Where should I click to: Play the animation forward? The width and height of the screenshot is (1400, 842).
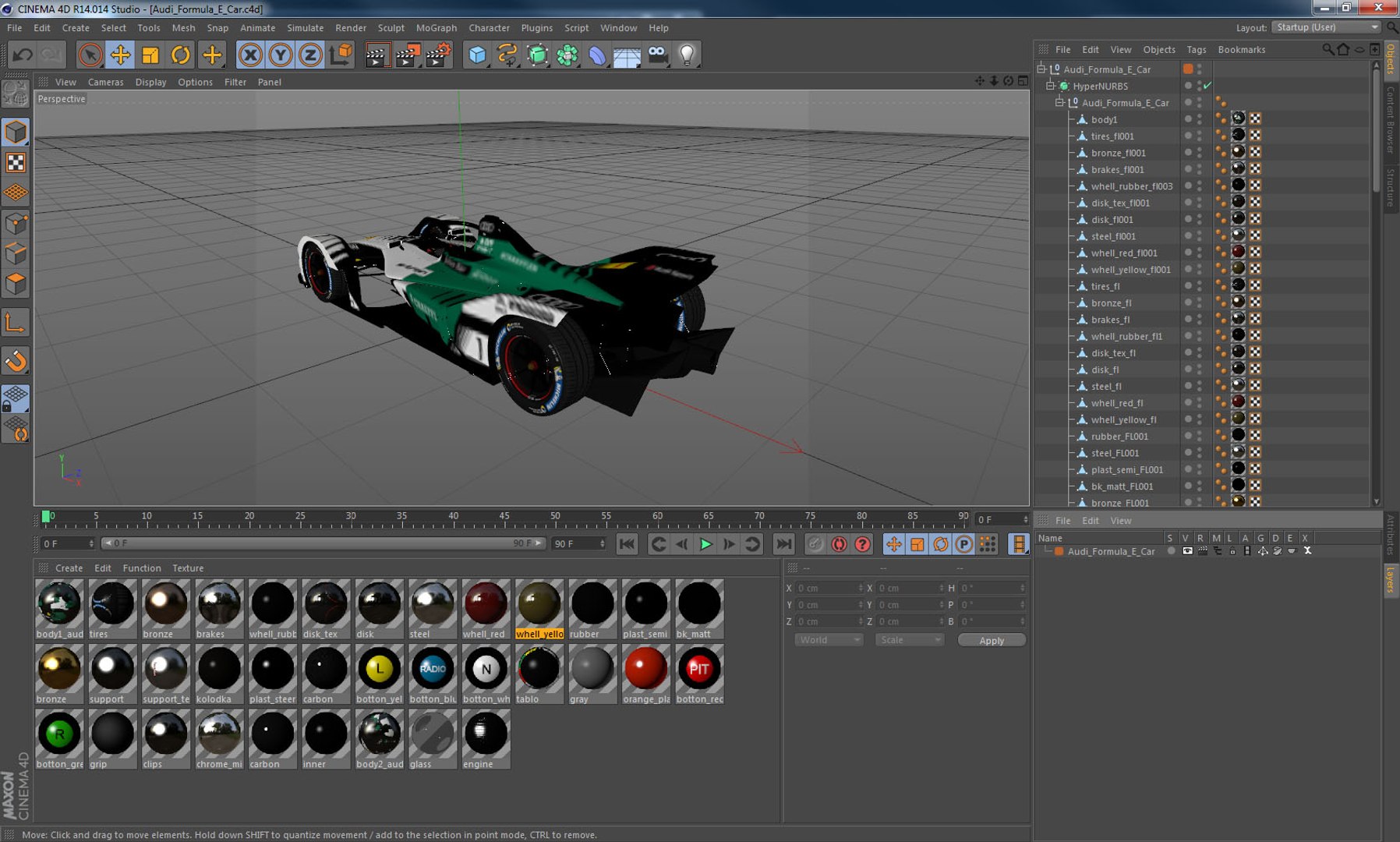pos(705,544)
